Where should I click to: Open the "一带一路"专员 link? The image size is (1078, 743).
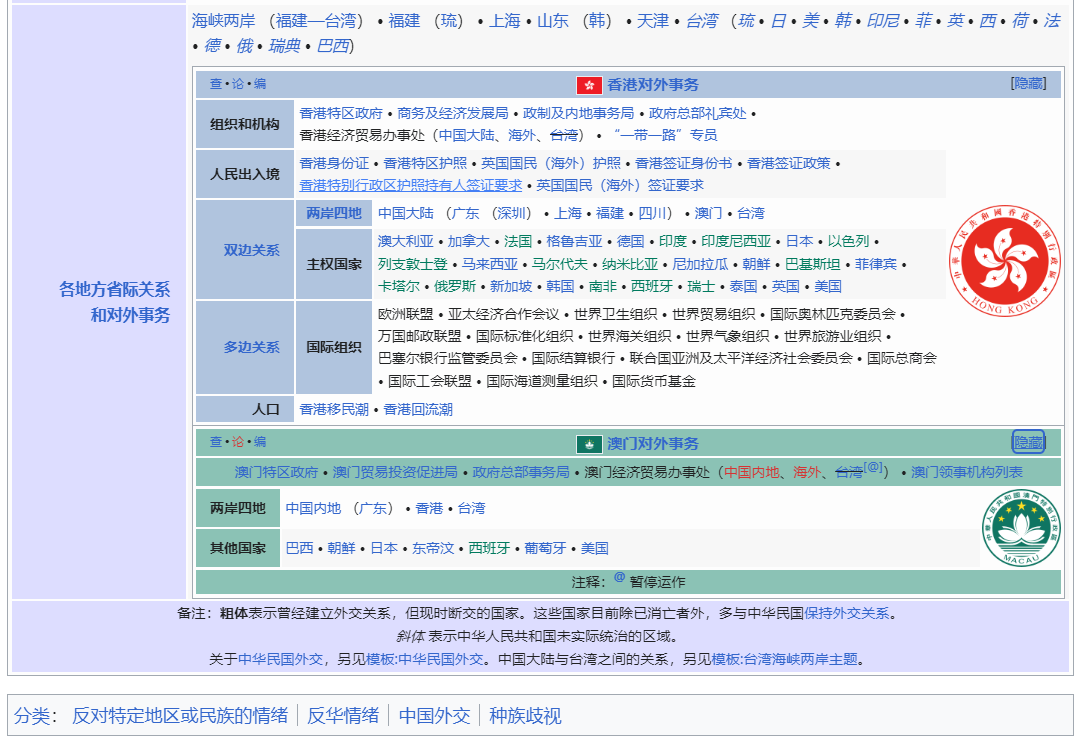[665, 135]
